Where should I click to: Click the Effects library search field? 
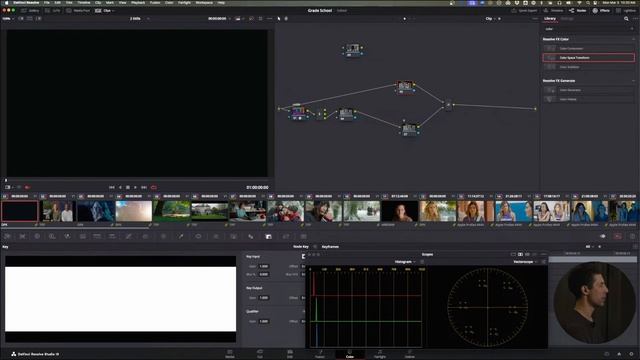click(589, 29)
